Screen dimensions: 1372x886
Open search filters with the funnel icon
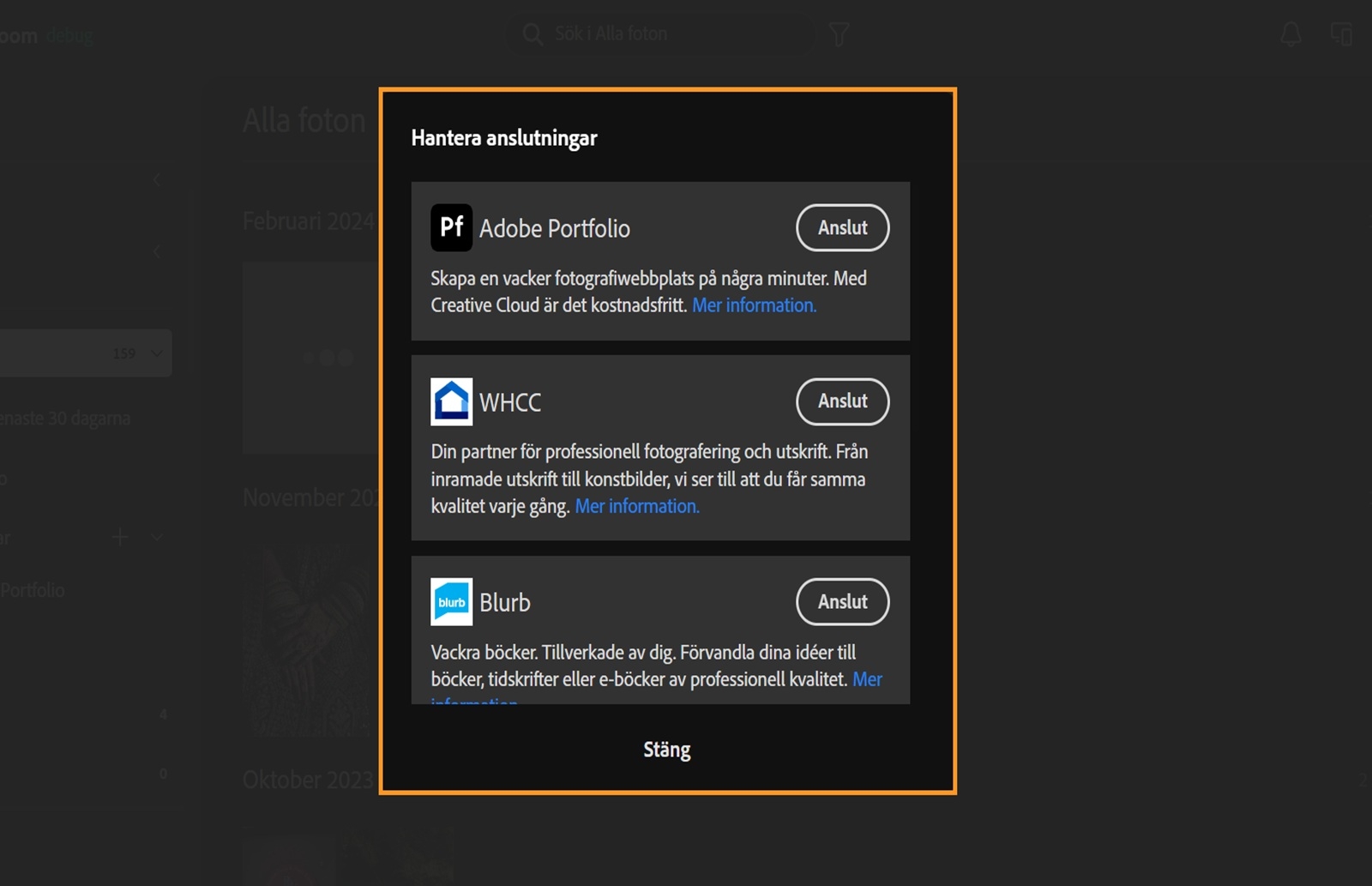click(x=839, y=34)
